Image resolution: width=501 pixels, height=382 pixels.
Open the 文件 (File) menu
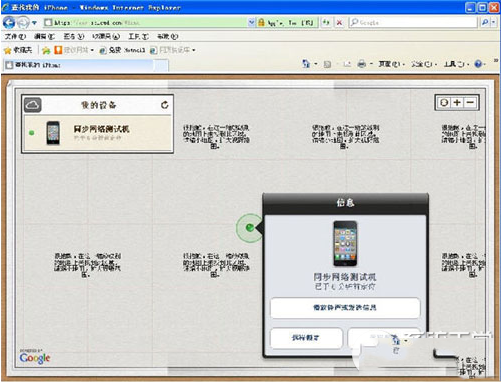coord(15,36)
